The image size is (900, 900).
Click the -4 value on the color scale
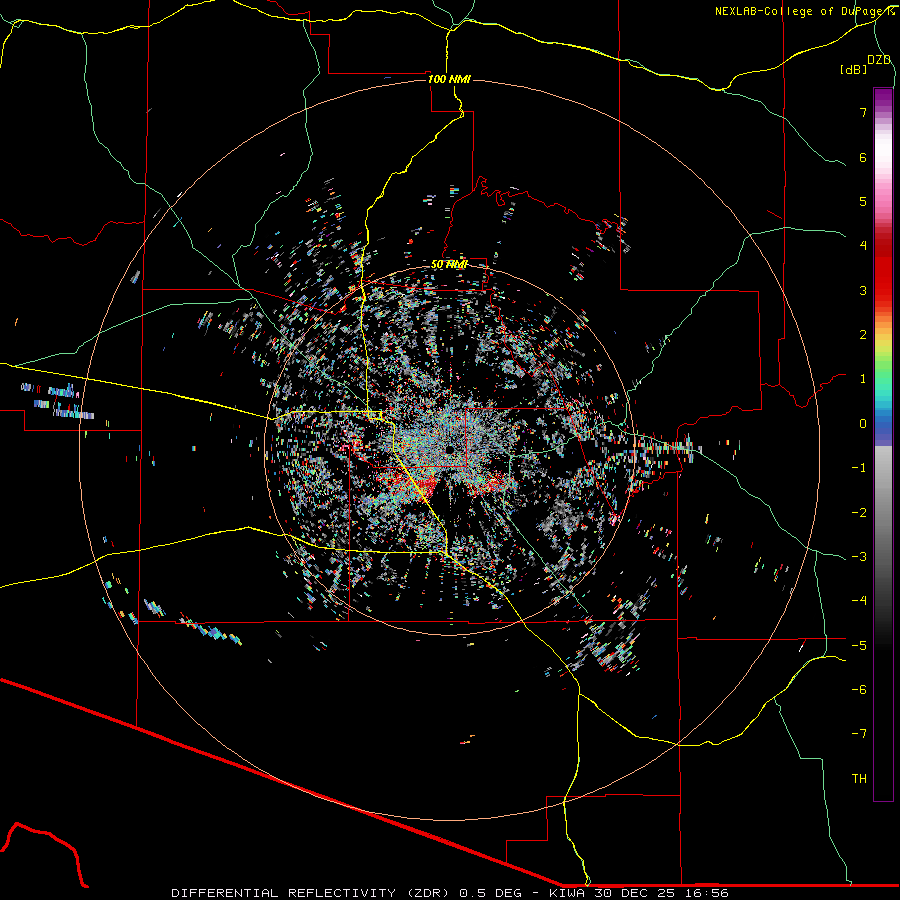pos(859,601)
